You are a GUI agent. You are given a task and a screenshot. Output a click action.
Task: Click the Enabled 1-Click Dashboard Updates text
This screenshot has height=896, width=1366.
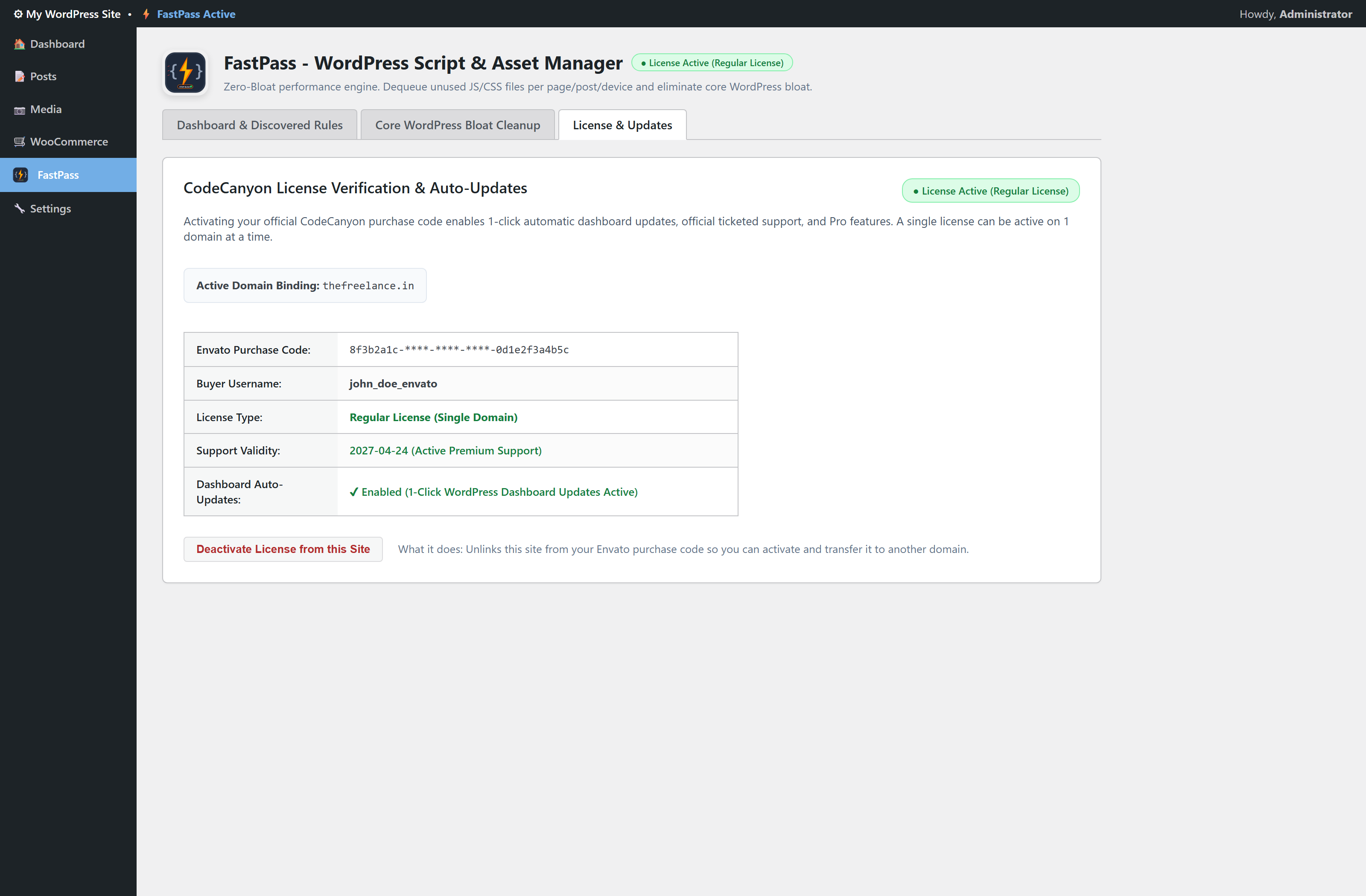tap(499, 492)
